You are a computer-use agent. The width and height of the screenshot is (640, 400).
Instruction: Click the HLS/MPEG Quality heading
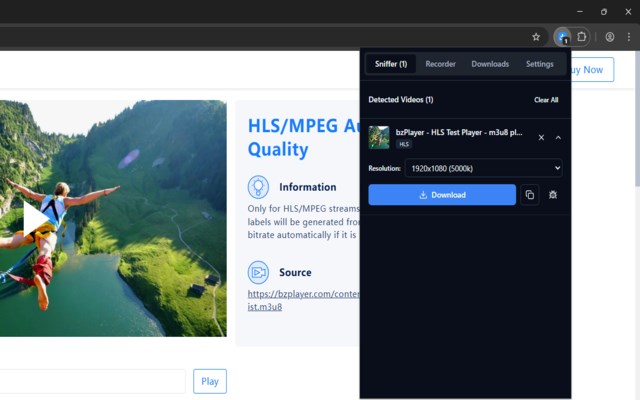(304, 138)
